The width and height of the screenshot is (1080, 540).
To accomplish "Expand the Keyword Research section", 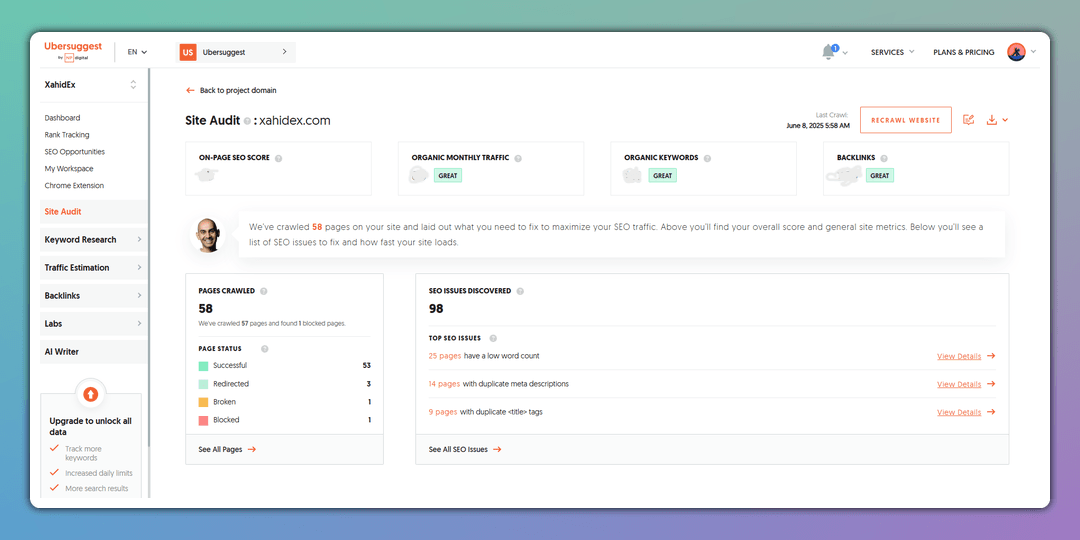I will [94, 240].
